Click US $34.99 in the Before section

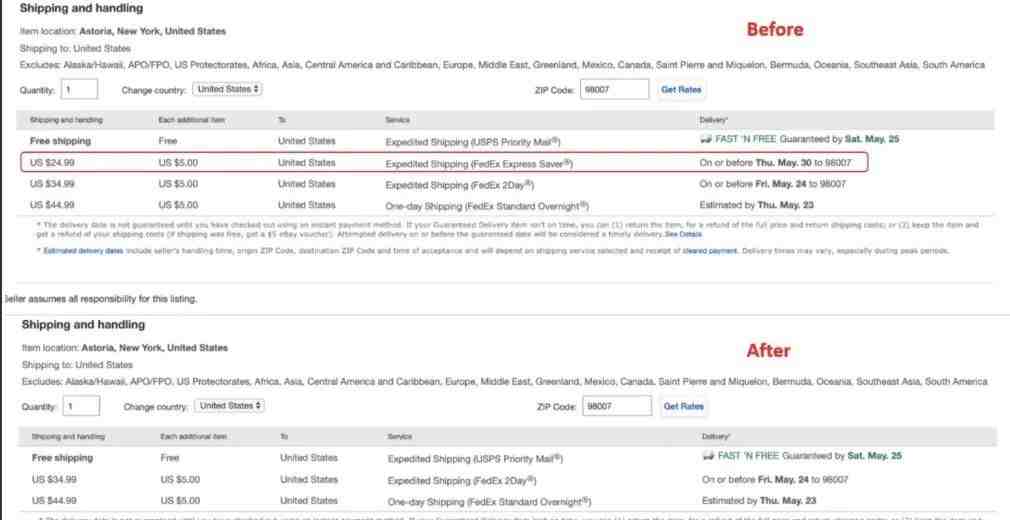tap(52, 184)
